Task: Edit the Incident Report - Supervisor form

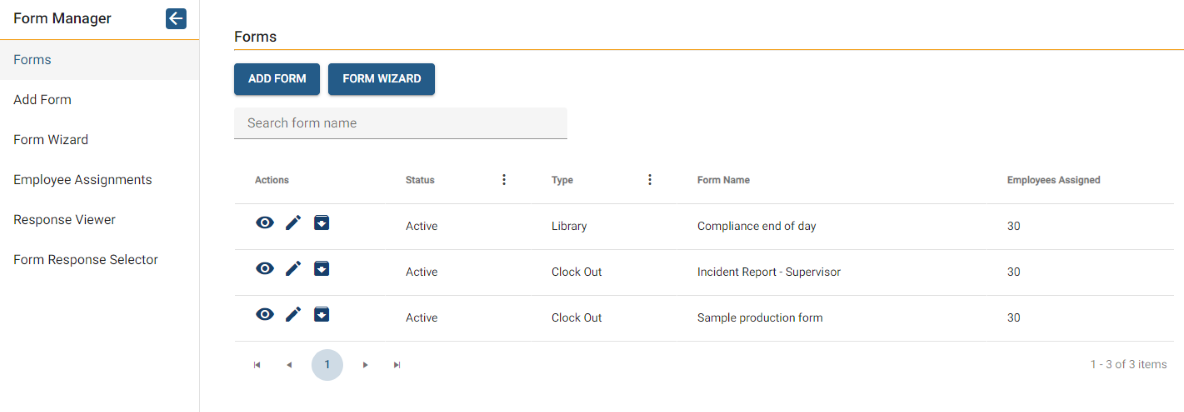Action: 294,269
